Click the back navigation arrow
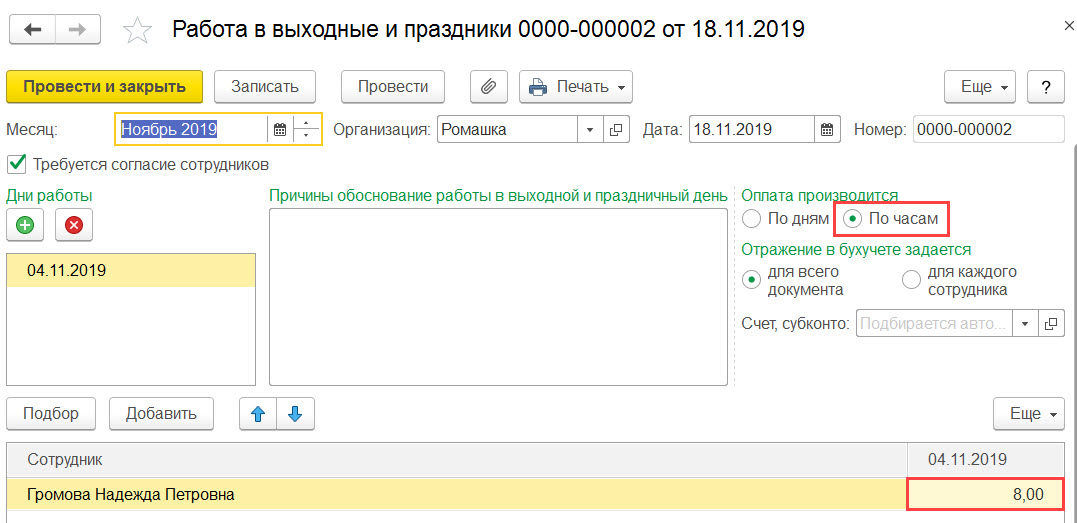This screenshot has height=523, width=1077. click(x=32, y=30)
